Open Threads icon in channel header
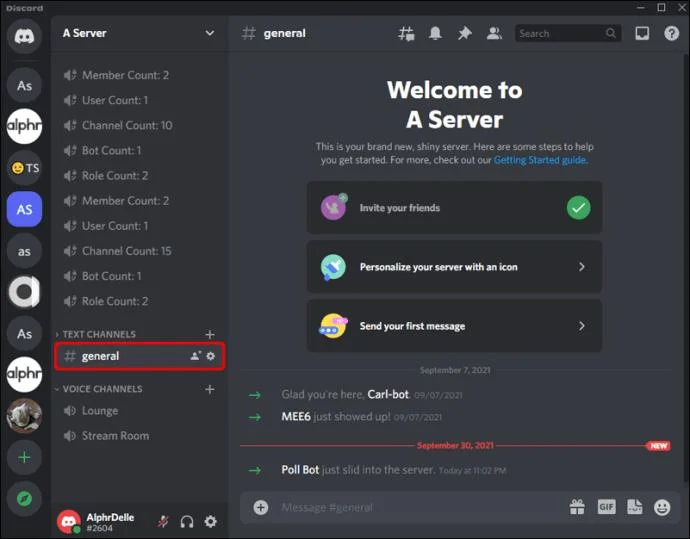The width and height of the screenshot is (690, 539). coord(406,33)
